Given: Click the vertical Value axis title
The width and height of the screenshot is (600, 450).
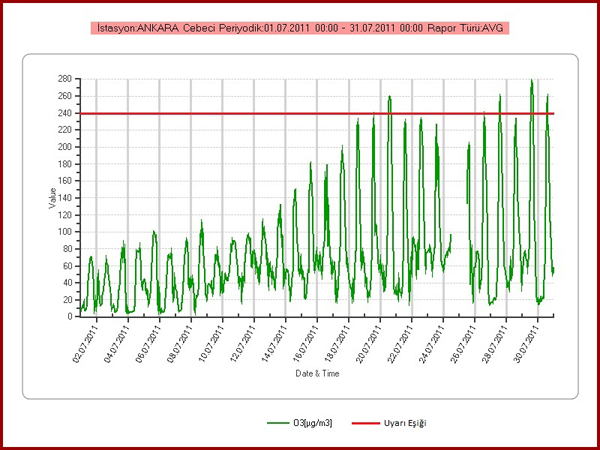Looking at the screenshot, I should click(x=52, y=197).
